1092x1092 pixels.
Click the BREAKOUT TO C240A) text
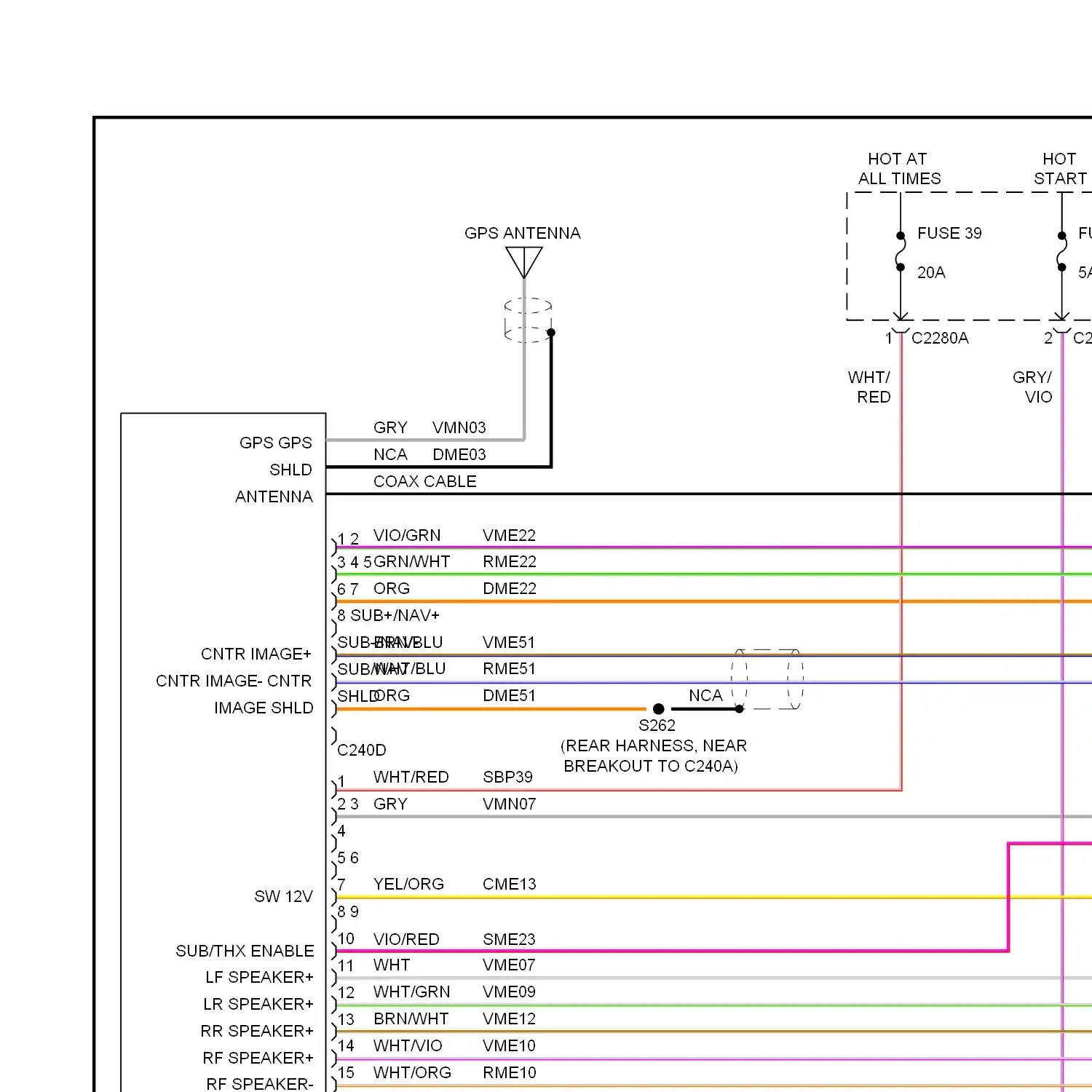click(651, 766)
